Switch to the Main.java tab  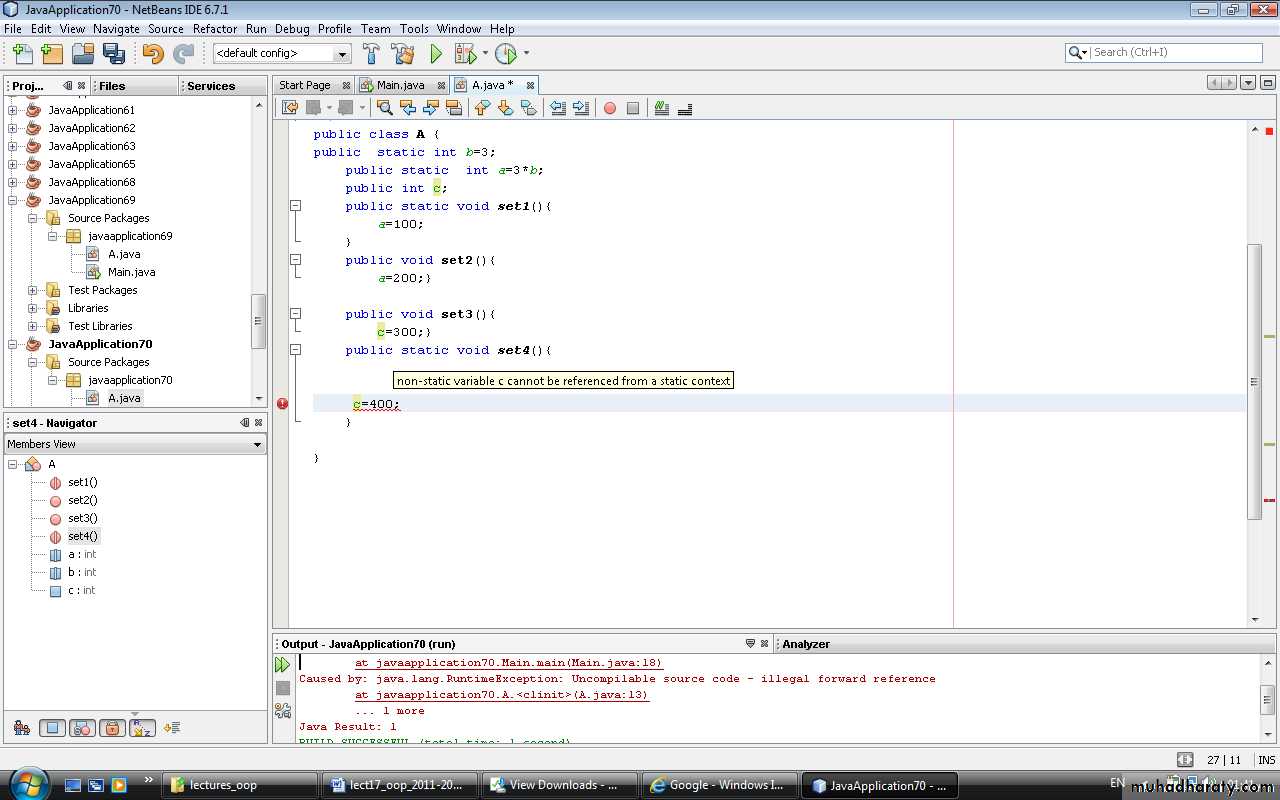pos(400,85)
